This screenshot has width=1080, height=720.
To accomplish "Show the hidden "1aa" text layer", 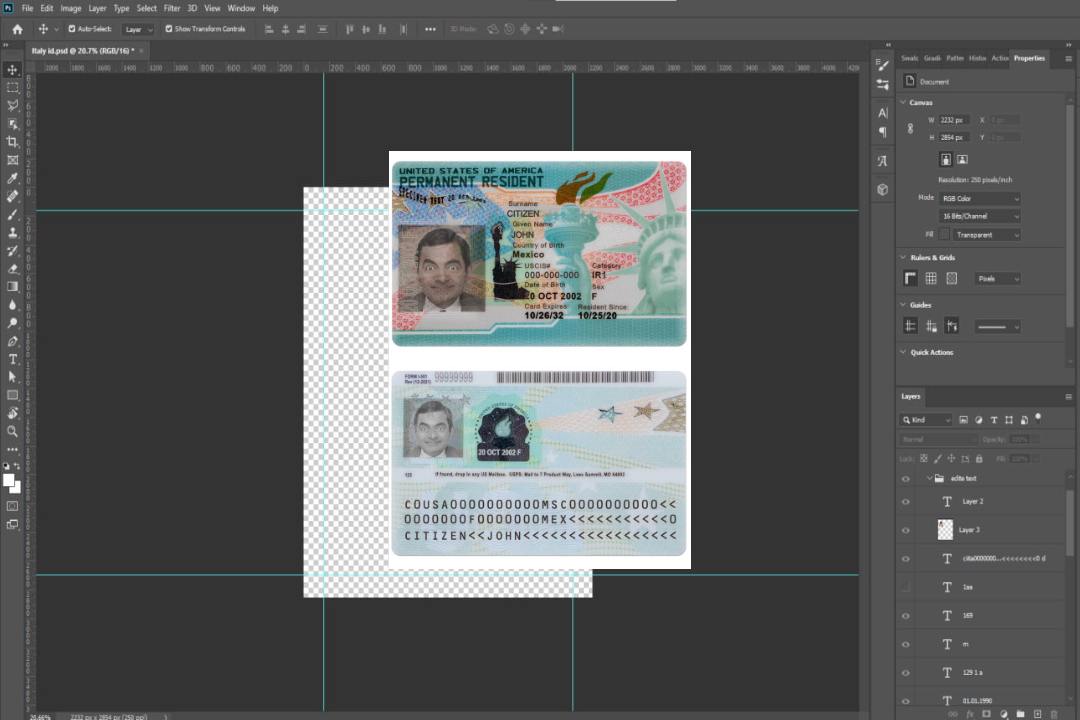I will [x=906, y=587].
